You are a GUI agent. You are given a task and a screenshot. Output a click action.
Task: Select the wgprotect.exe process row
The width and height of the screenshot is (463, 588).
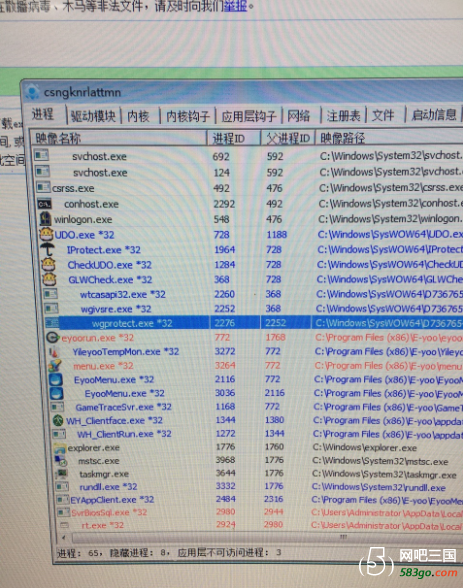pos(254,323)
